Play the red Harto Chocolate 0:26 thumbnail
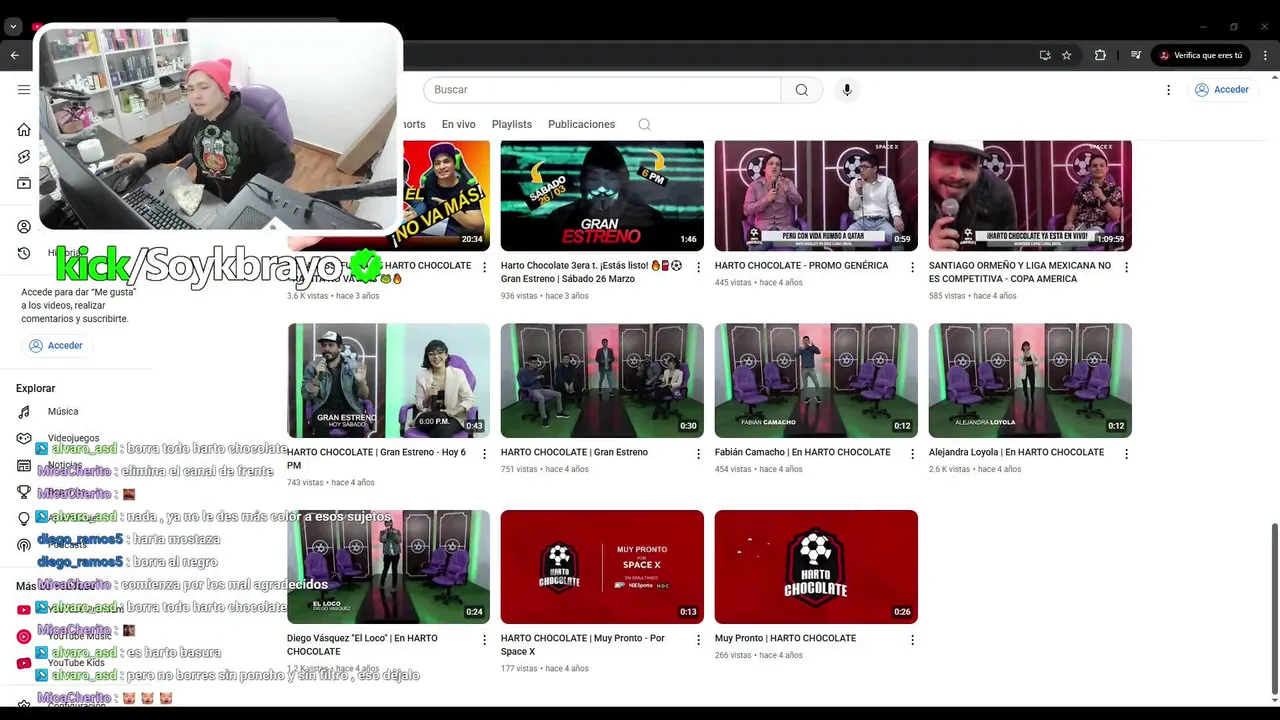 click(x=816, y=567)
